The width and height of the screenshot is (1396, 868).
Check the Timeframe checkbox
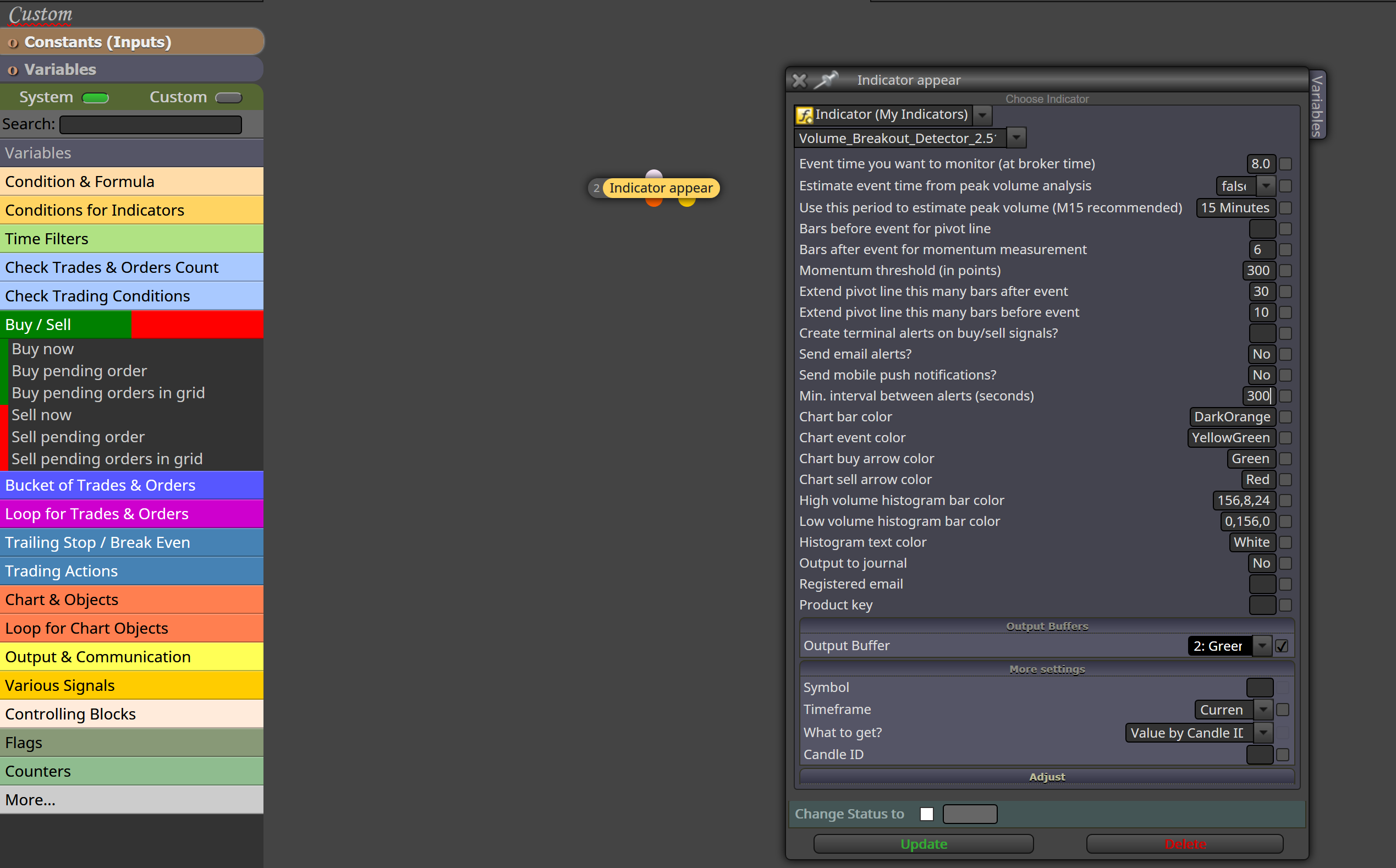(x=1283, y=710)
